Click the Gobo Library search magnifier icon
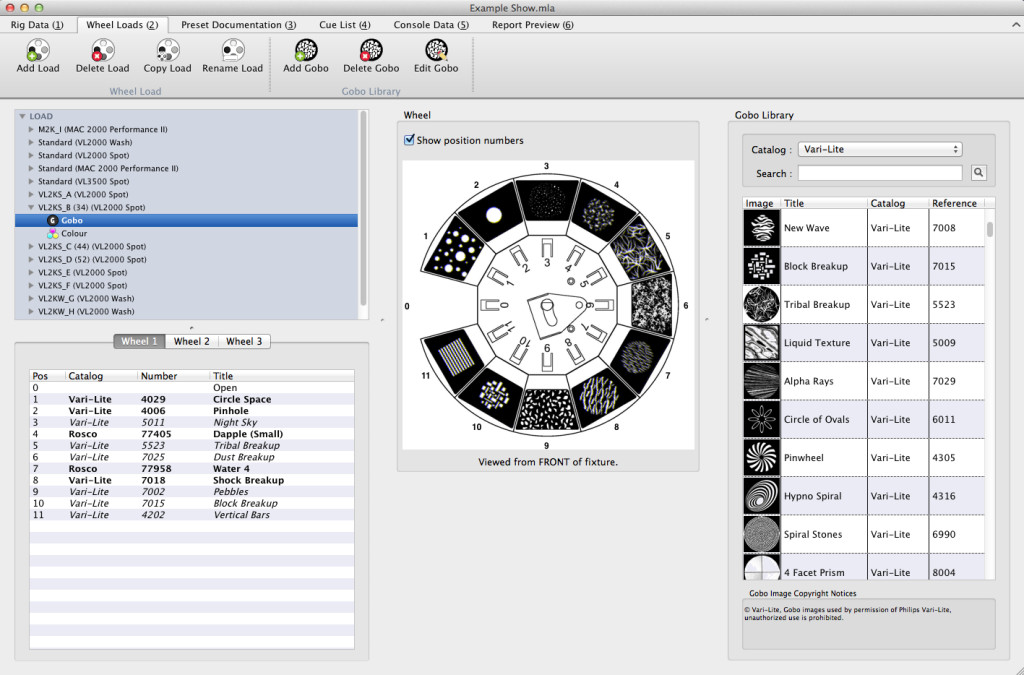 (x=978, y=173)
